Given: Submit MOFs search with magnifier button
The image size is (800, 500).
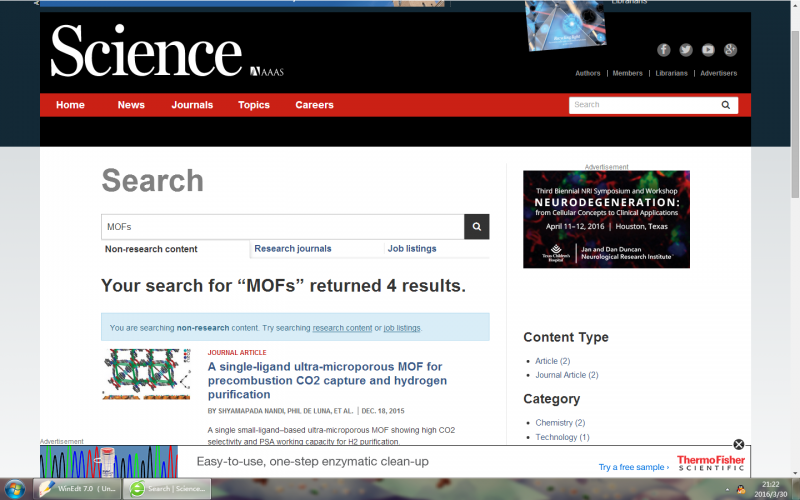Looking at the screenshot, I should click(x=477, y=227).
